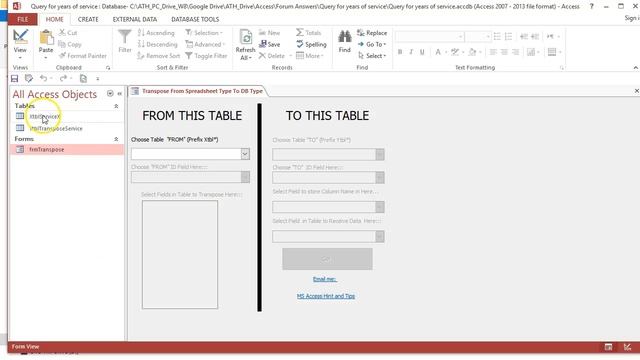Click the Select Fields to Transpose list box

tap(180, 254)
